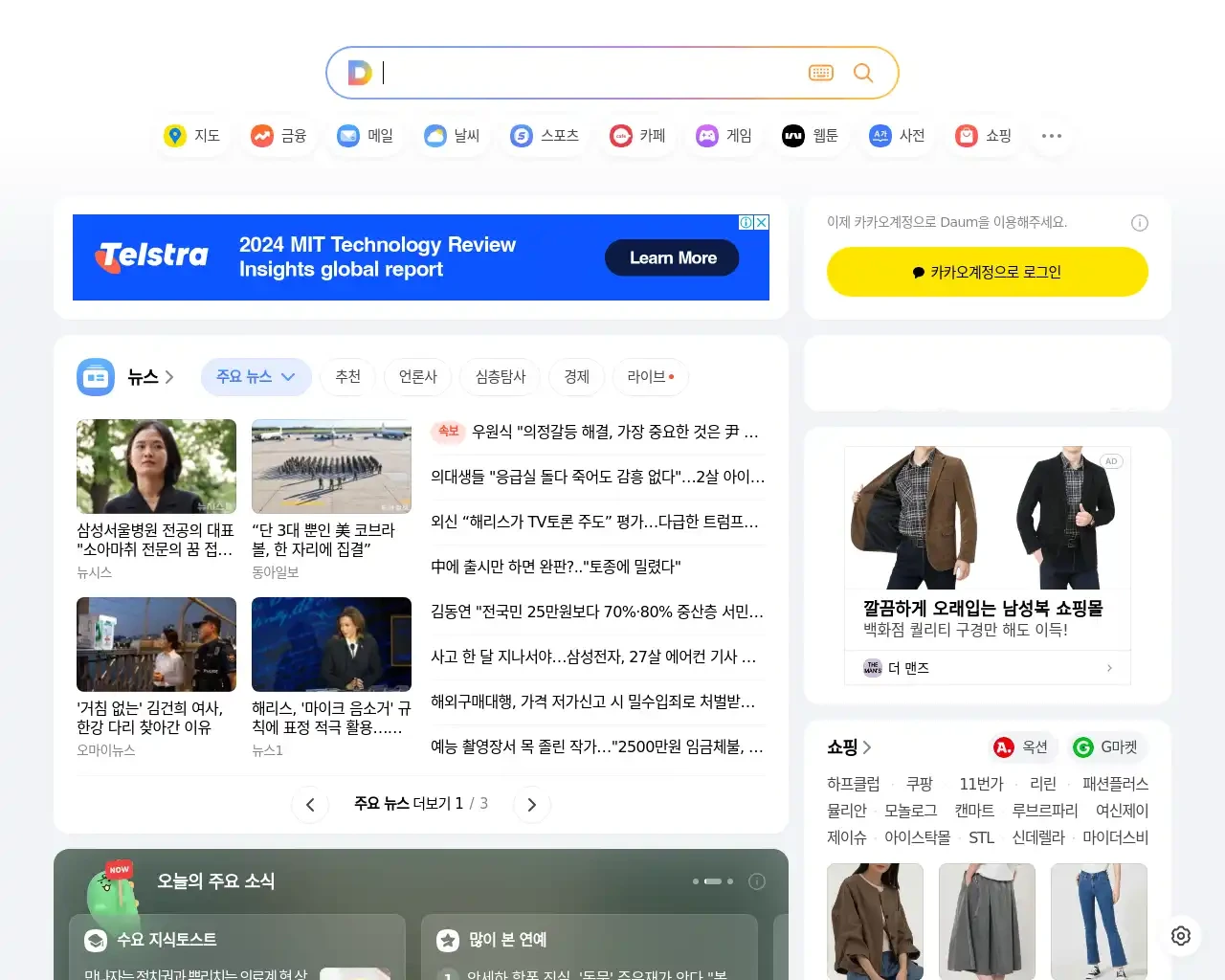Screen dimensions: 1225x980
Task: Open headline 中에 출시만 하면 완판?
Action: 556,567
